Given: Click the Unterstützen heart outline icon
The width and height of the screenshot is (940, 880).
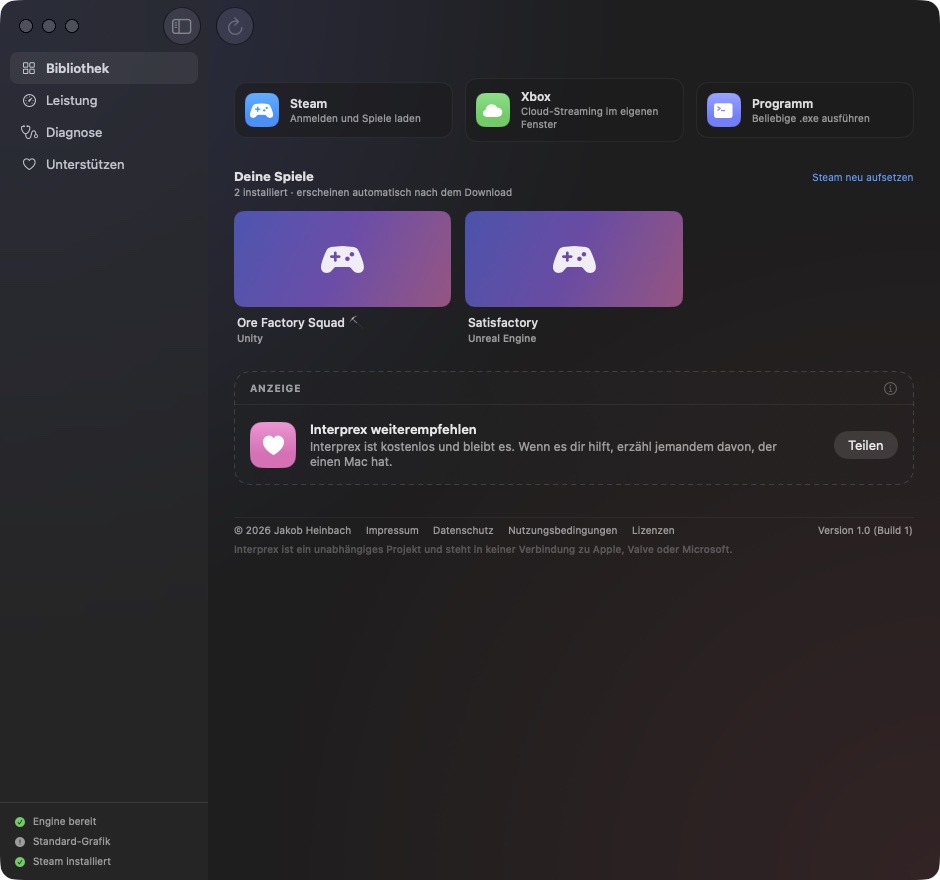Looking at the screenshot, I should click(29, 164).
